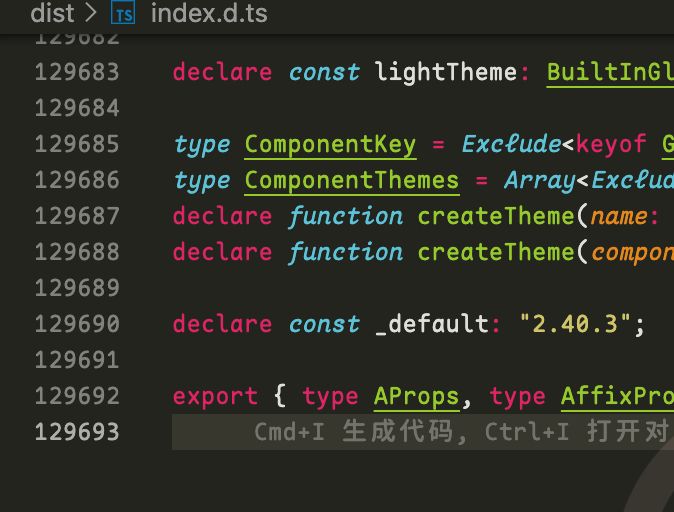Click line number 129691

(x=77, y=360)
